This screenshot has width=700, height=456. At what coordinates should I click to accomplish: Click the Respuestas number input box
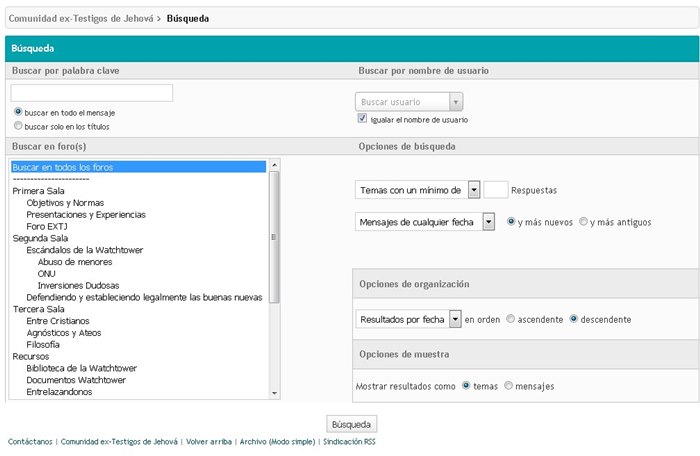(495, 190)
